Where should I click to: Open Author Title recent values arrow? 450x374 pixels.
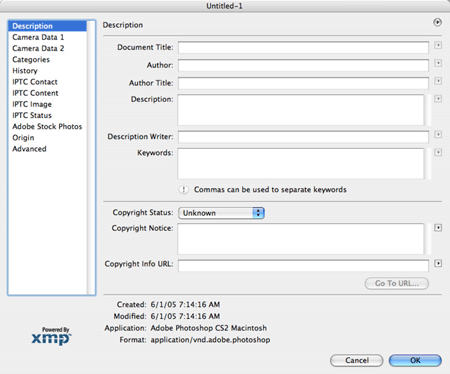(438, 81)
